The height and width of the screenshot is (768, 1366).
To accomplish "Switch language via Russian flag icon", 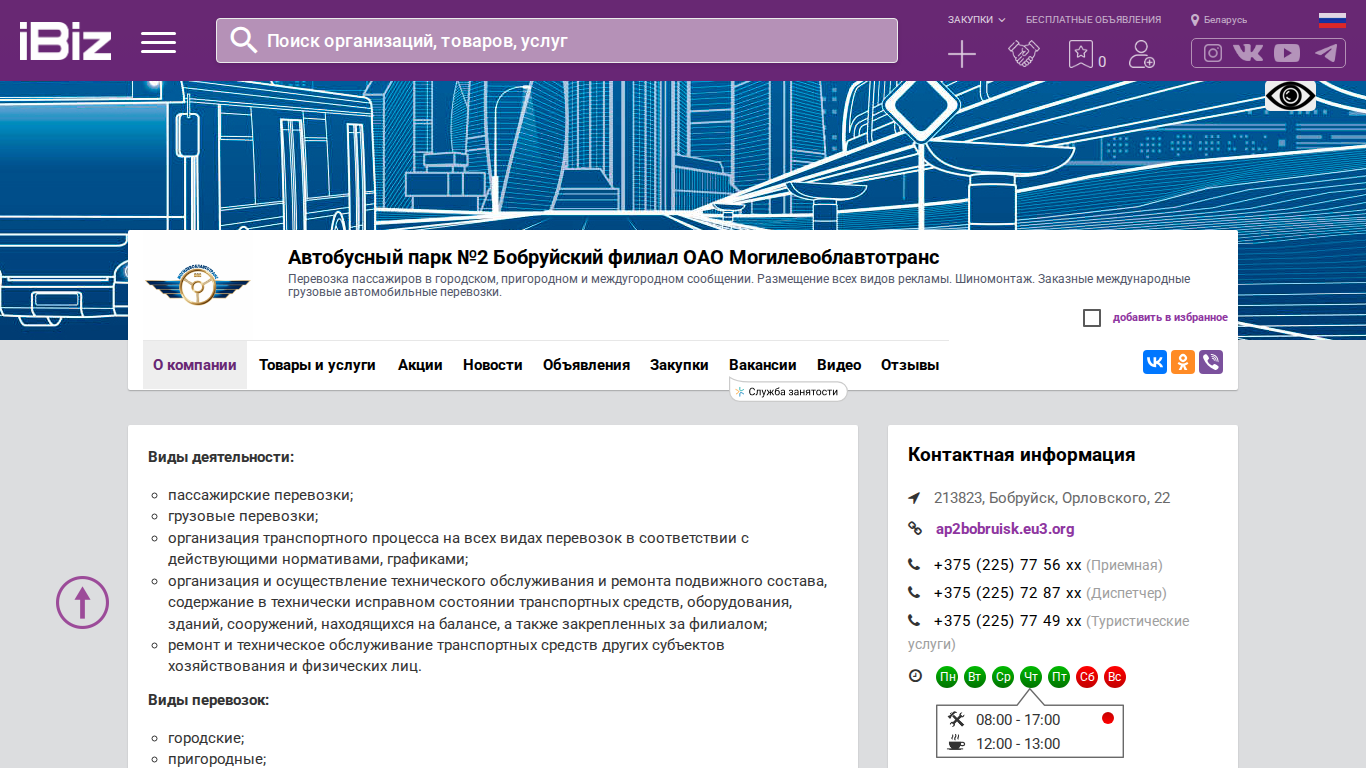I will pos(1332,20).
